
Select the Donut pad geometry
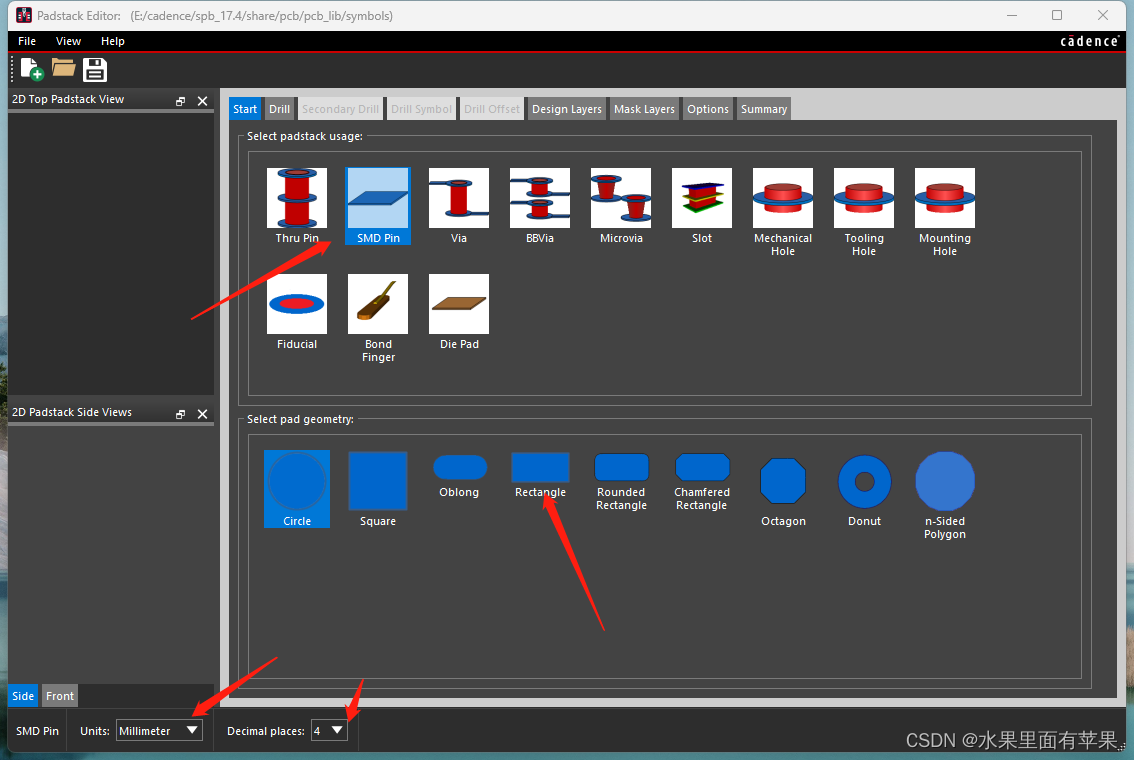[864, 489]
